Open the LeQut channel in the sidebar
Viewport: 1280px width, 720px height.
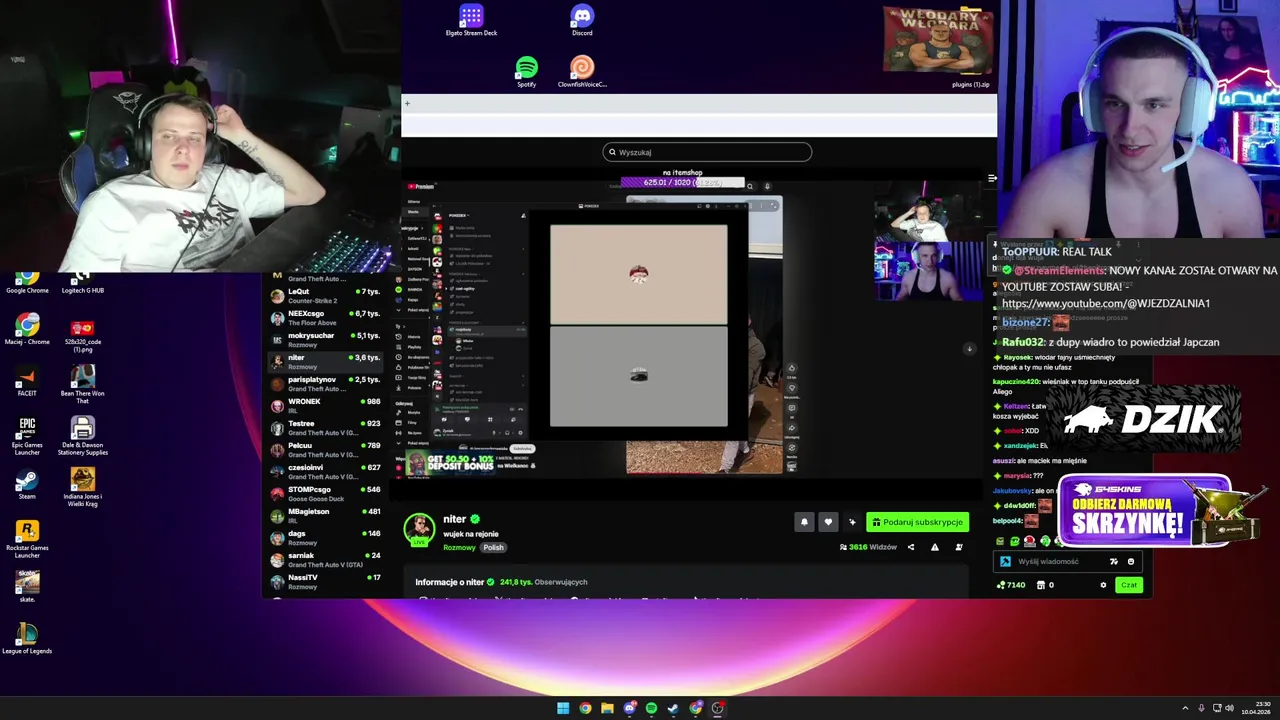326,295
